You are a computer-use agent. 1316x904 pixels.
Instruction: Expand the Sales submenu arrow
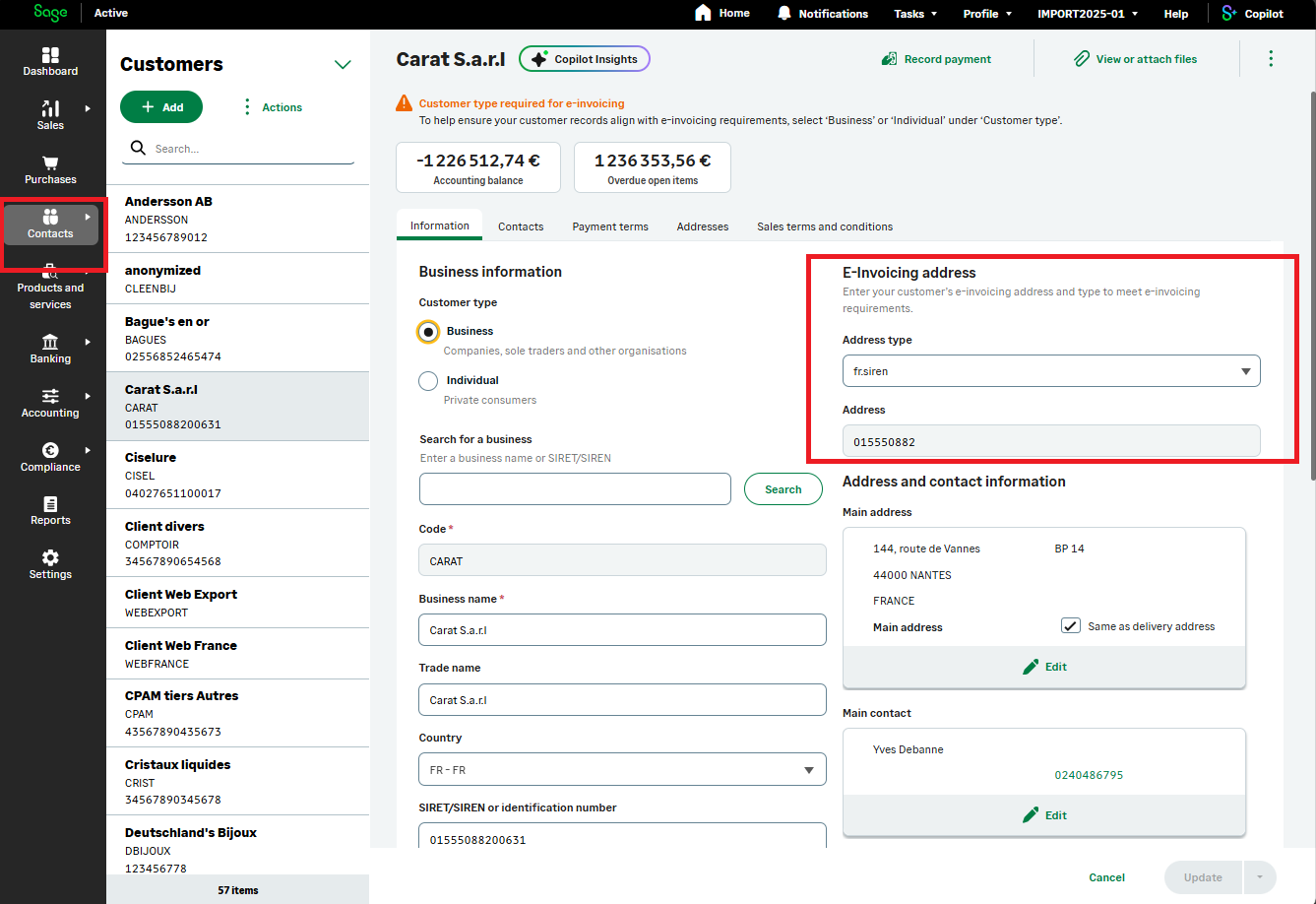[88, 108]
